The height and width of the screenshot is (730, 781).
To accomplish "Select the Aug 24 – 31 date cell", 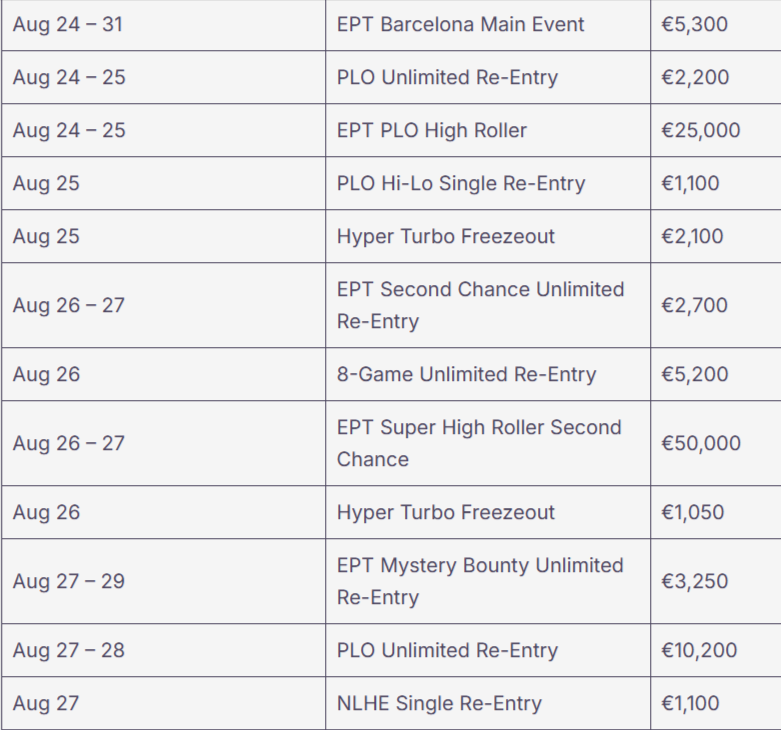I will pos(68,24).
